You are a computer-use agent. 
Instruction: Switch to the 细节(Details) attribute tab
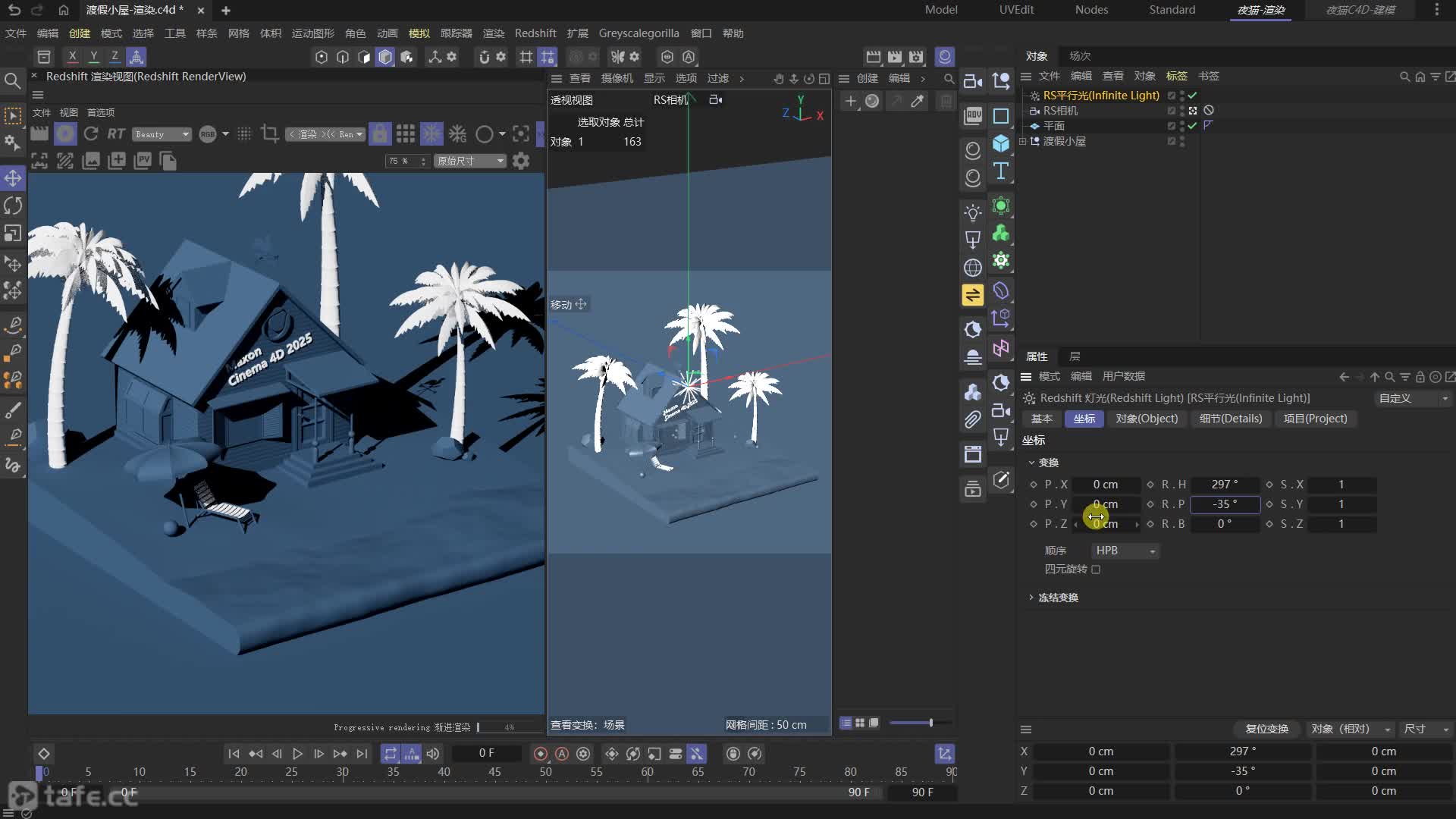[1231, 419]
